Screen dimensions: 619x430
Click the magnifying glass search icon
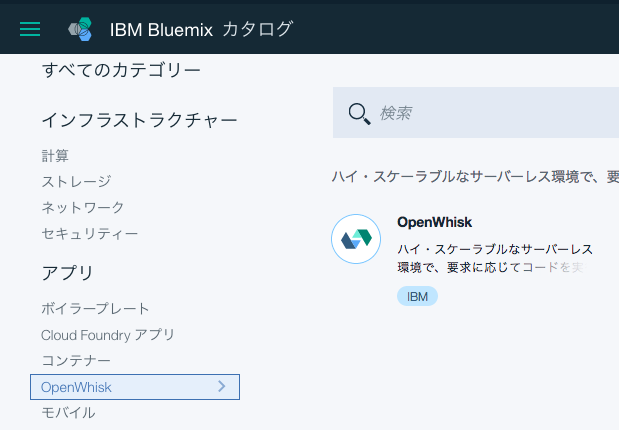359,114
